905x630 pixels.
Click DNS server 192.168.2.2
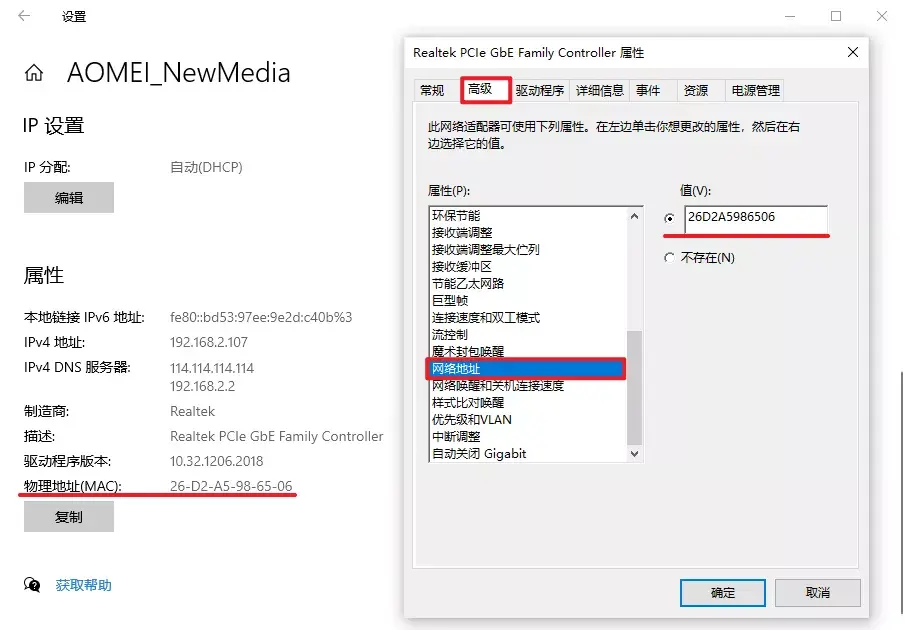coord(203,386)
